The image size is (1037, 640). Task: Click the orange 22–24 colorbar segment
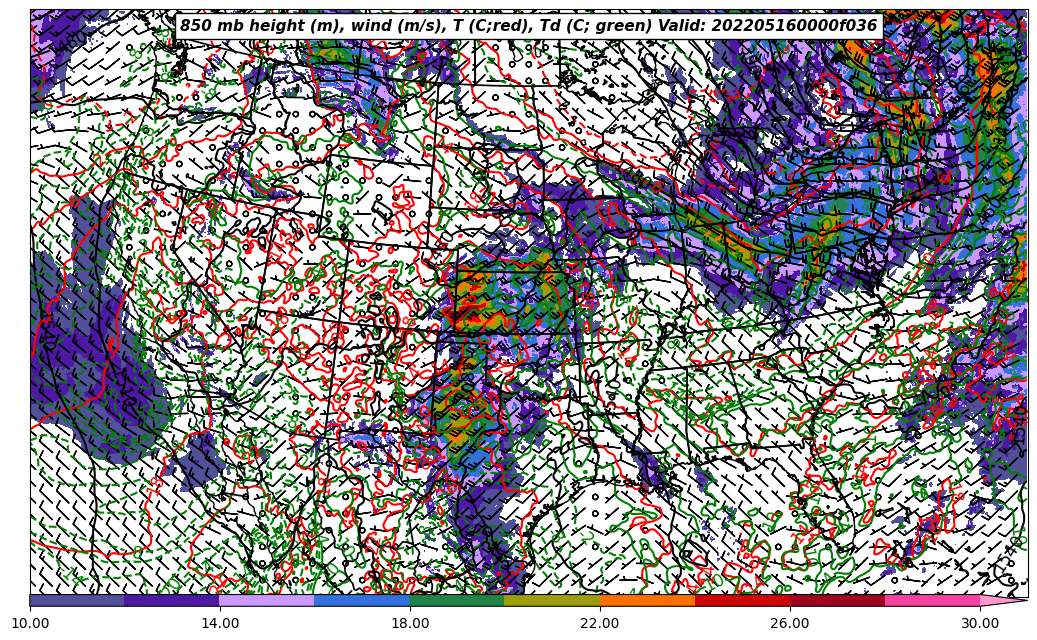coord(647,600)
